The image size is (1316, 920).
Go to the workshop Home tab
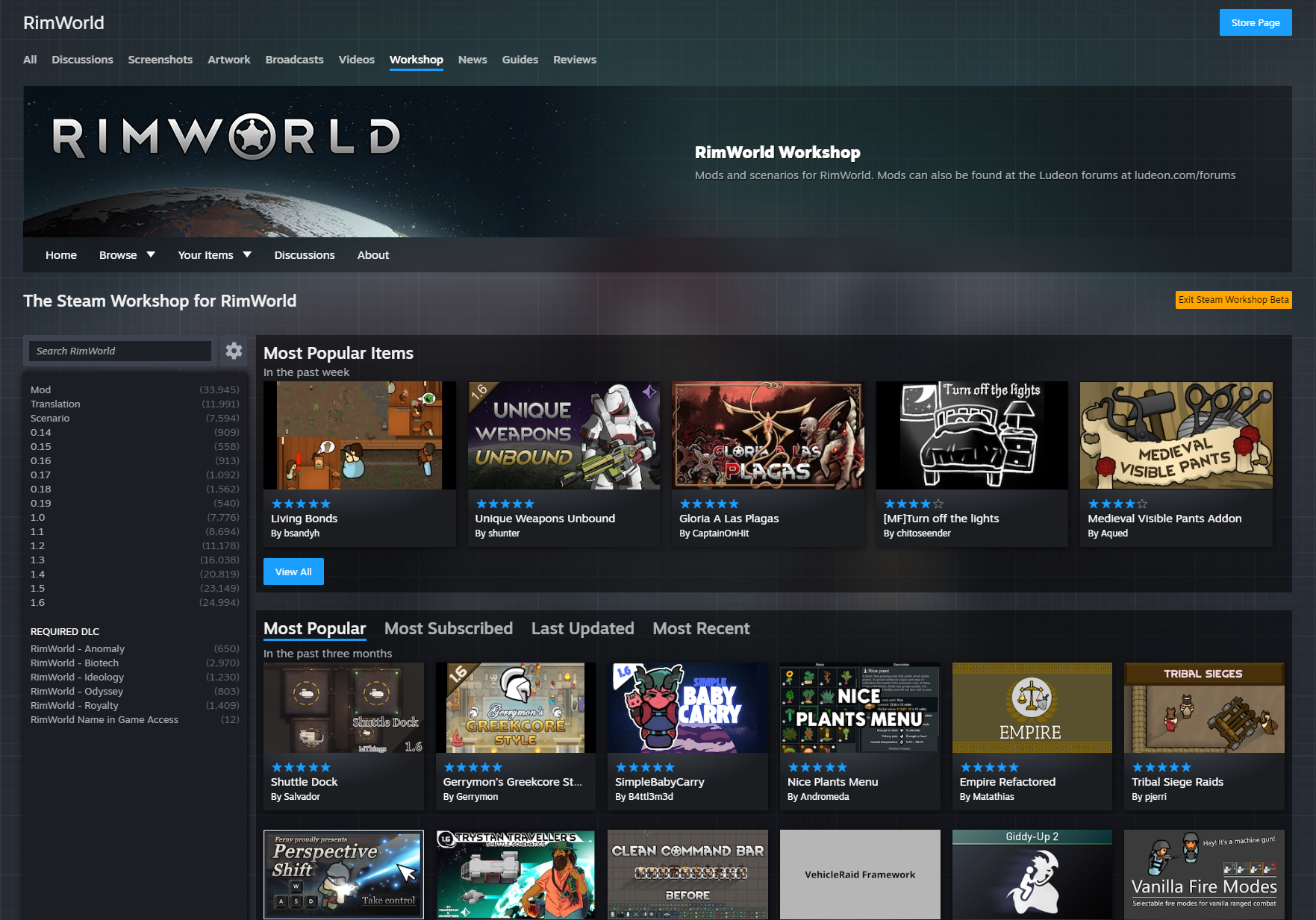[x=61, y=255]
